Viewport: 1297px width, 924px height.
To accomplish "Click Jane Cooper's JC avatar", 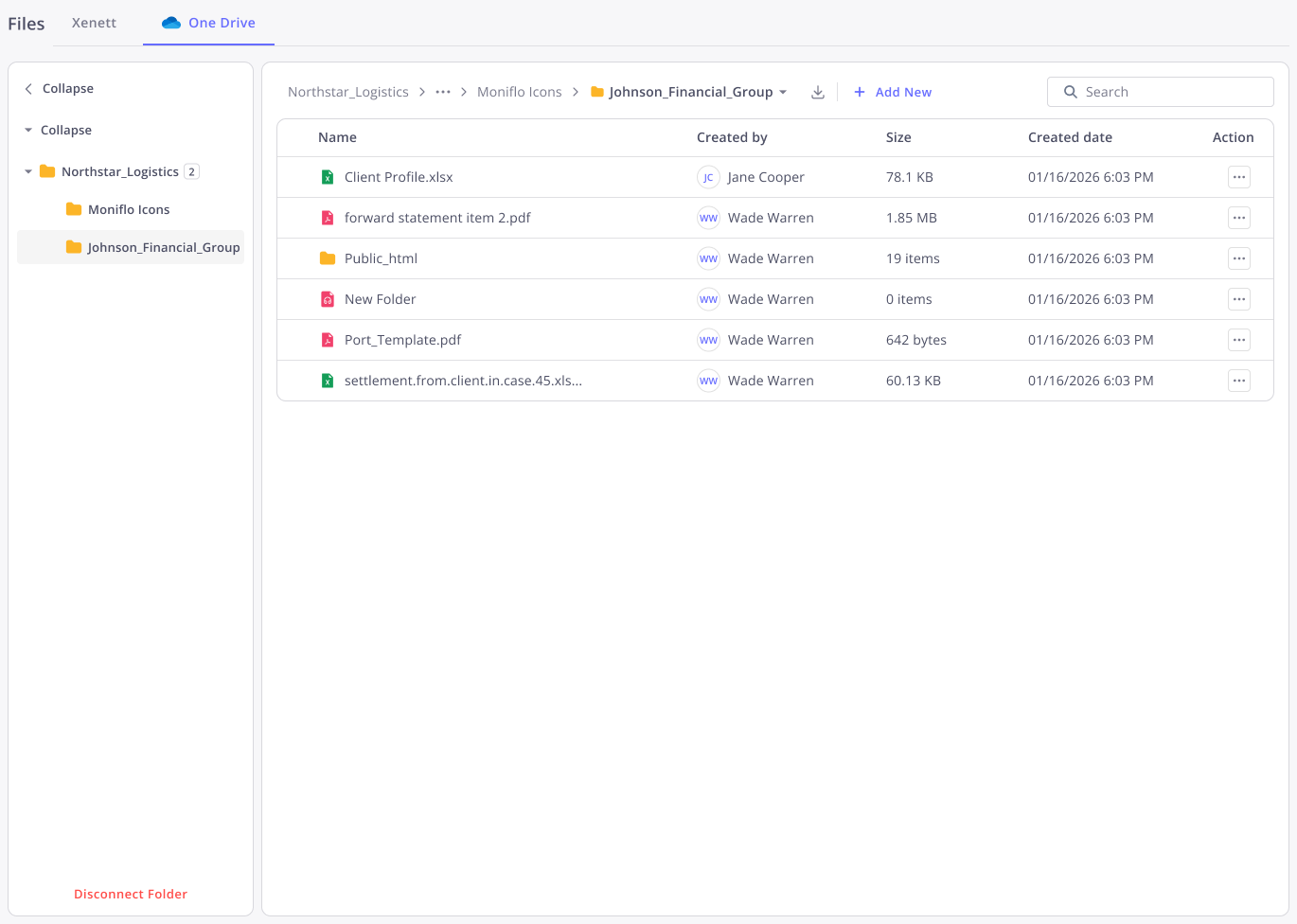I will [x=708, y=177].
